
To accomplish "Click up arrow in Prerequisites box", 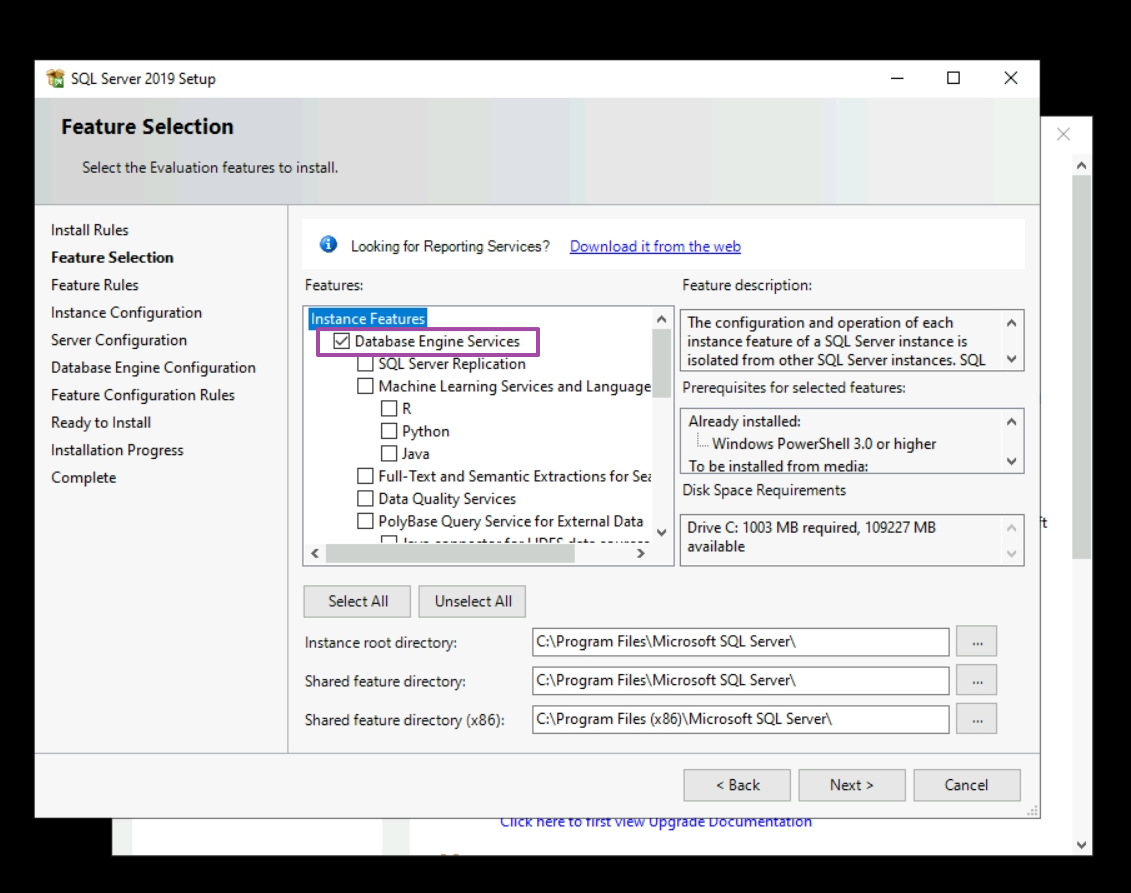I will [x=1011, y=422].
